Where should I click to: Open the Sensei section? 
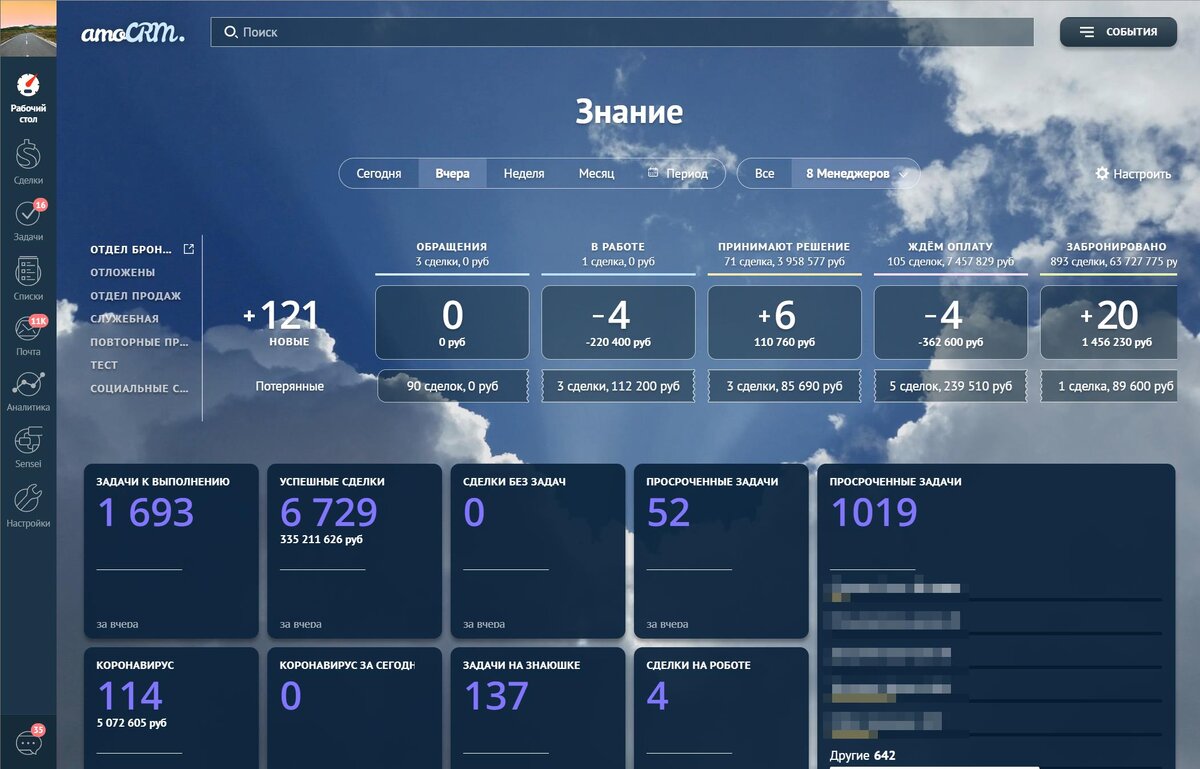[28, 447]
